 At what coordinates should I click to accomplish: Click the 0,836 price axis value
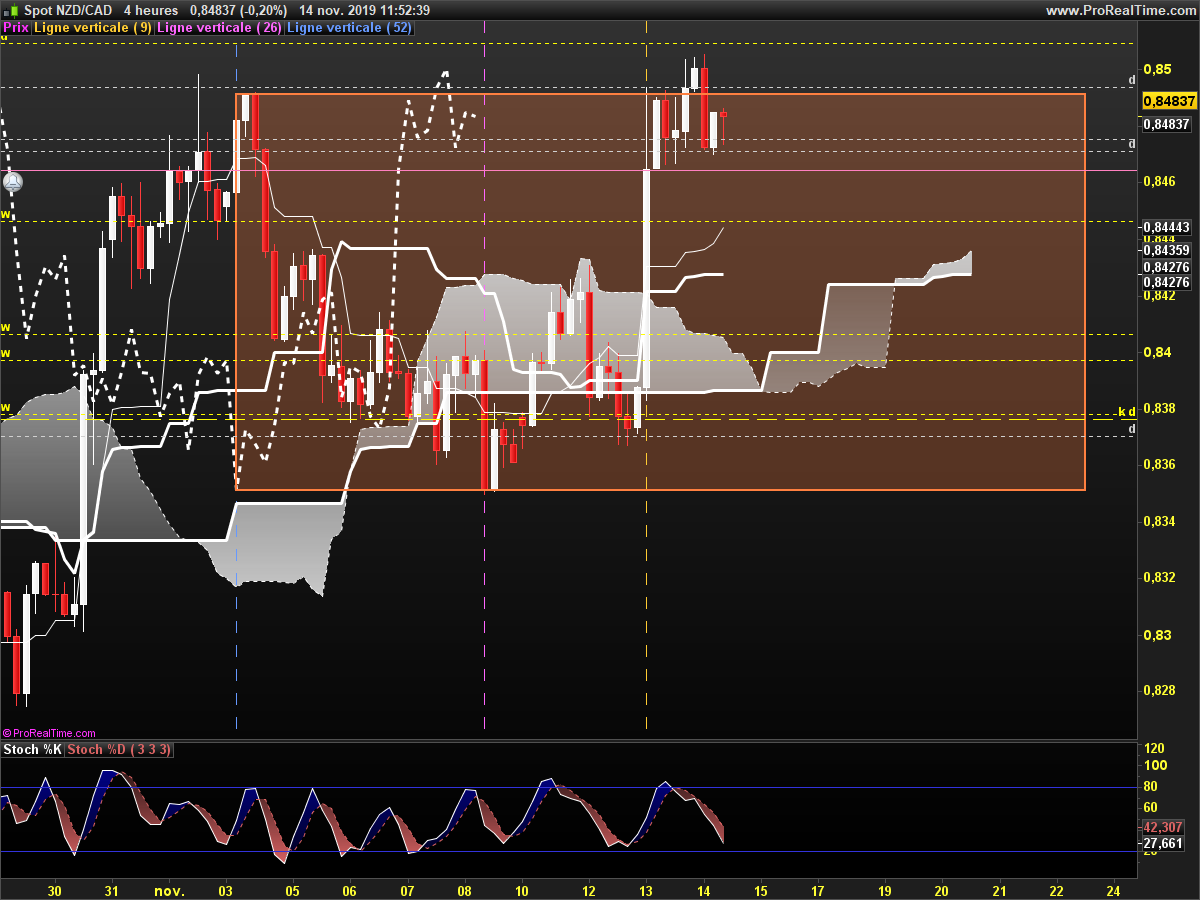tap(1161, 464)
